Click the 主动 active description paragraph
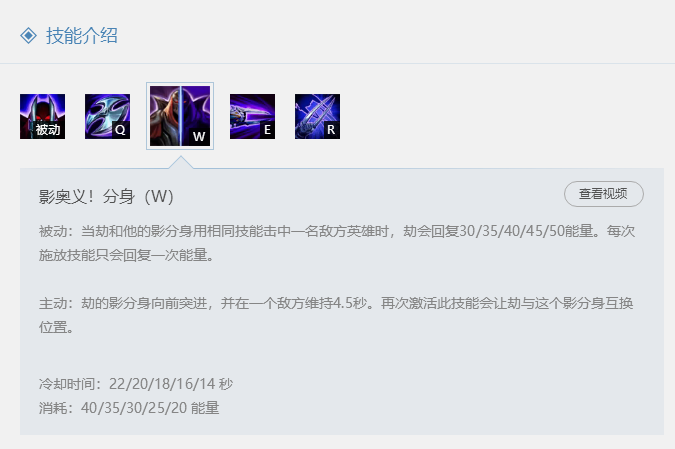The height and width of the screenshot is (449, 675). pos(336,315)
